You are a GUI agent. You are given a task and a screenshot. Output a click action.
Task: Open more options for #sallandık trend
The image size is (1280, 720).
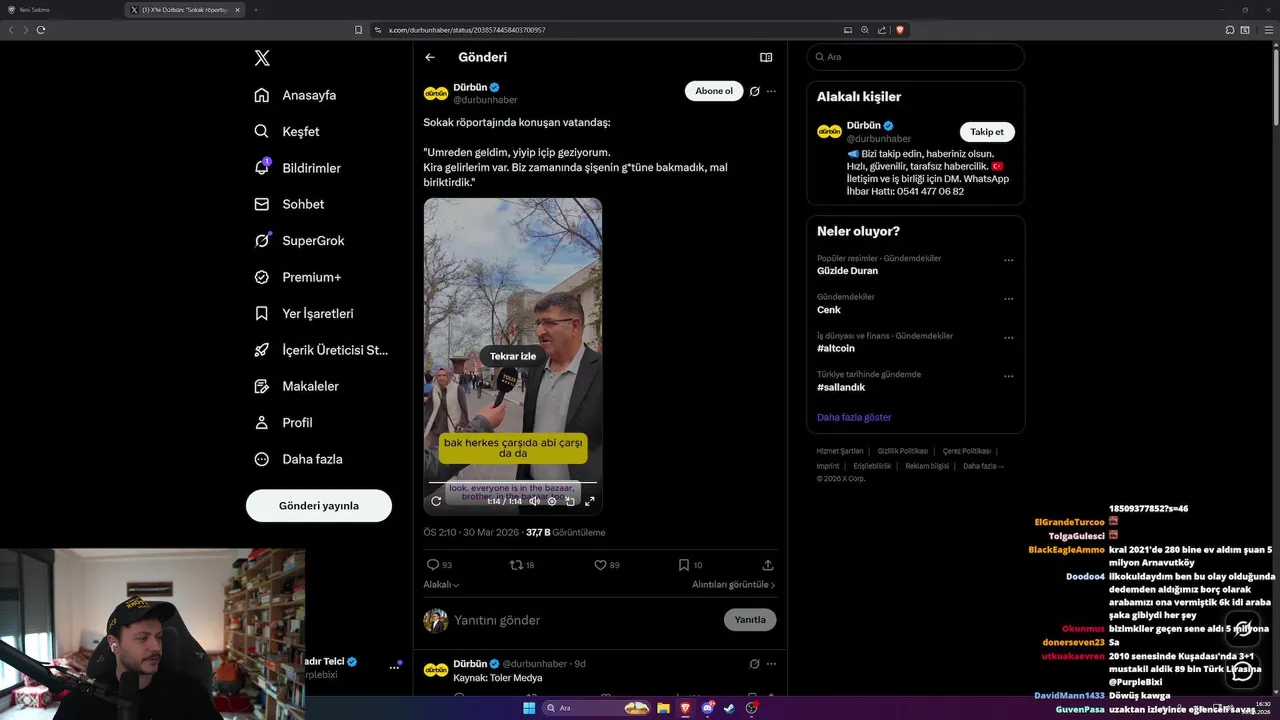1008,377
